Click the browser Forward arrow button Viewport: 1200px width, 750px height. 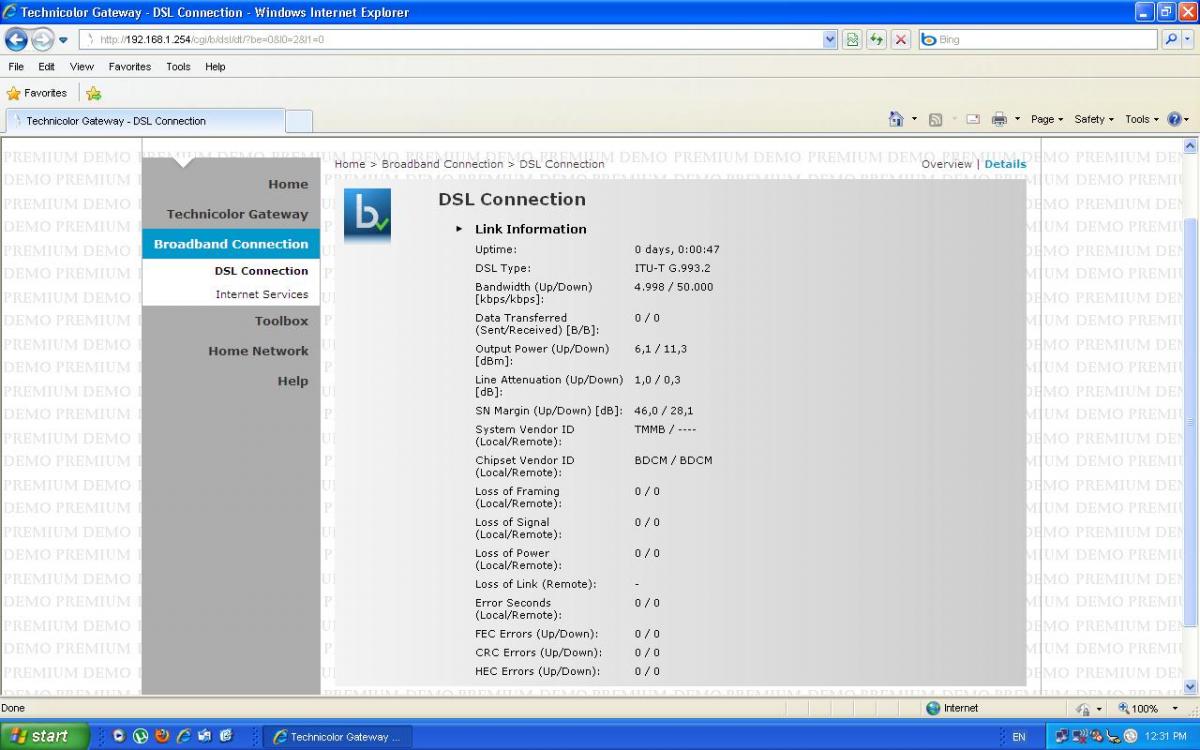pyautogui.click(x=42, y=39)
